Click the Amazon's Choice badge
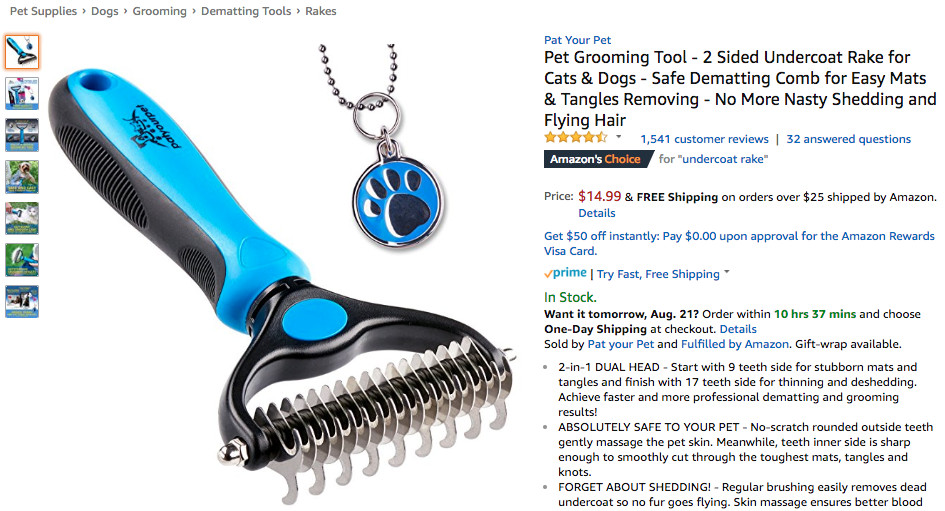 pos(598,159)
